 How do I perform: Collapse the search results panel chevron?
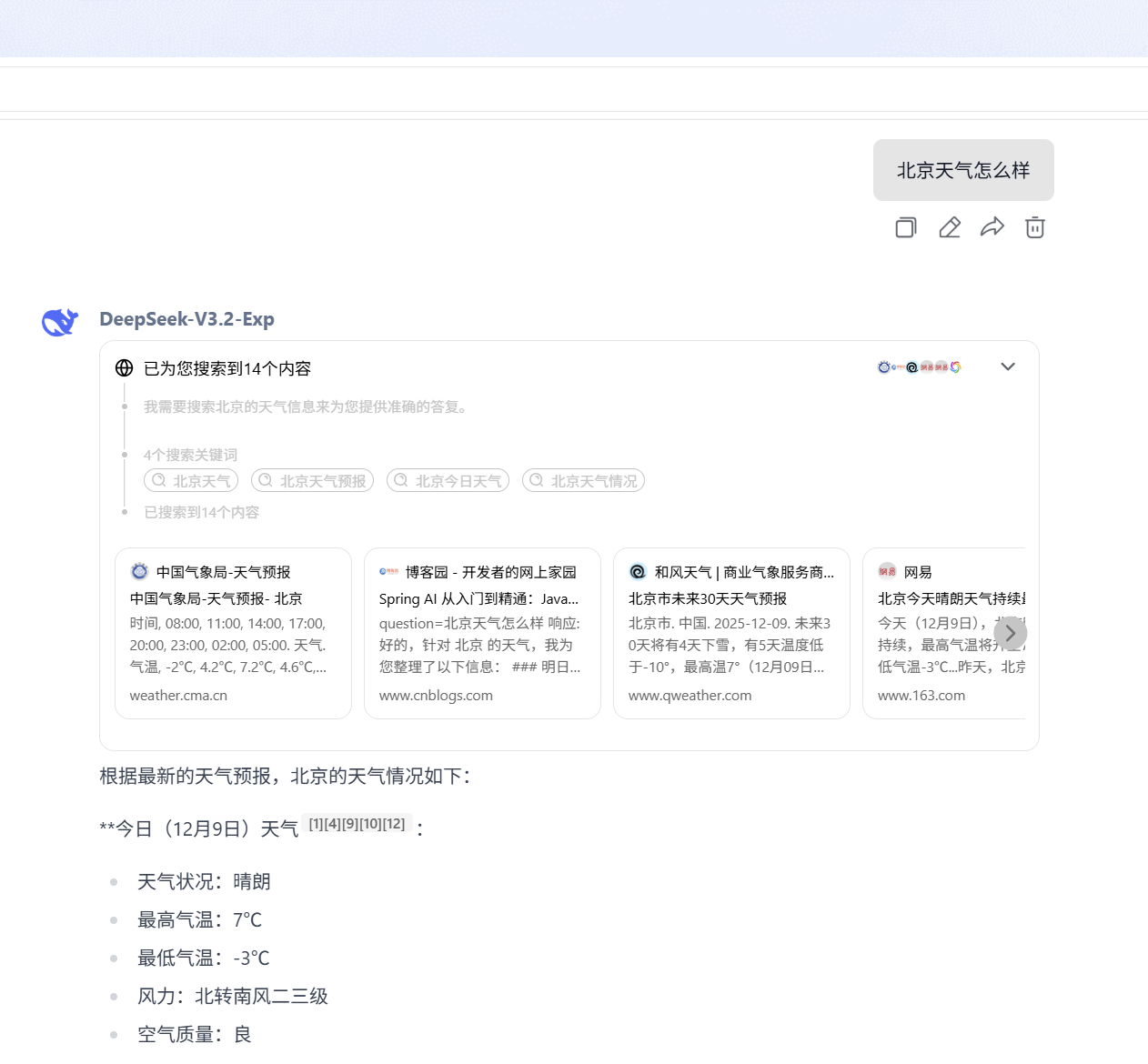(x=1007, y=367)
